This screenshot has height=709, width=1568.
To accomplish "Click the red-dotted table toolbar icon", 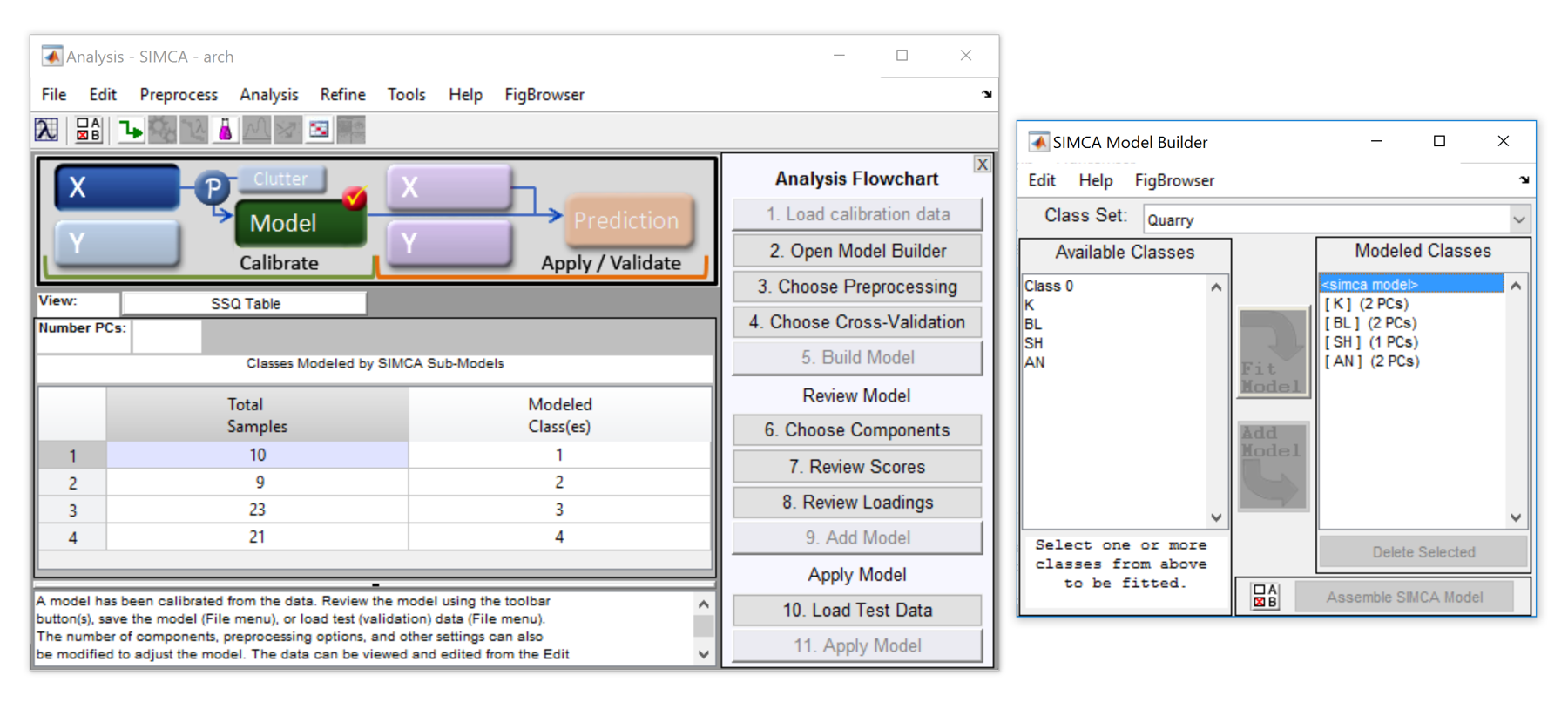I will [319, 131].
